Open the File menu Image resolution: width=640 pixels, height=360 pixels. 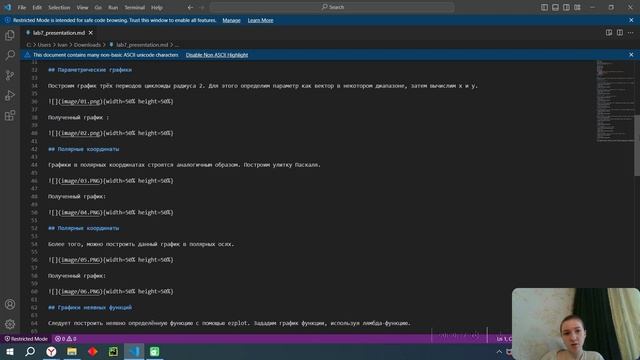click(22, 7)
